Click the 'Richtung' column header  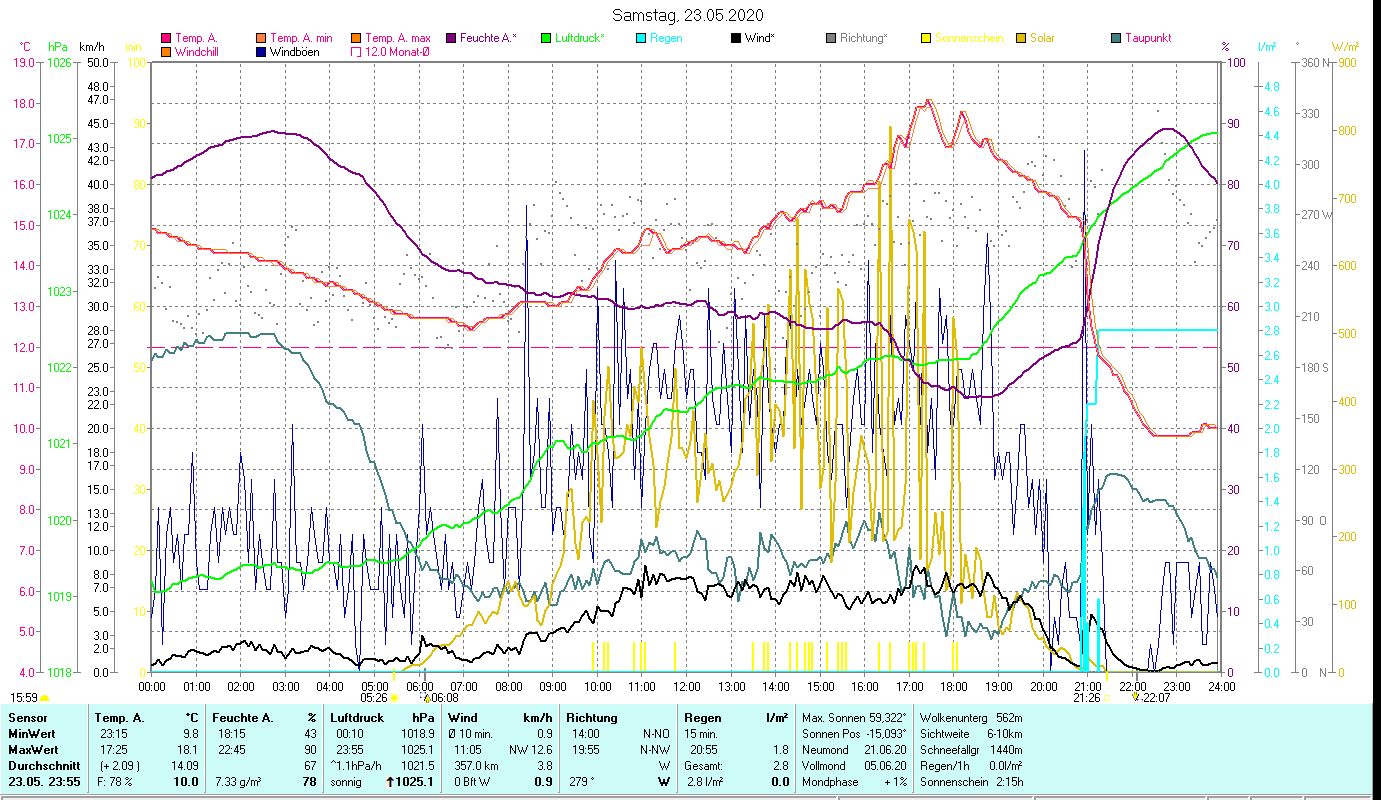592,718
